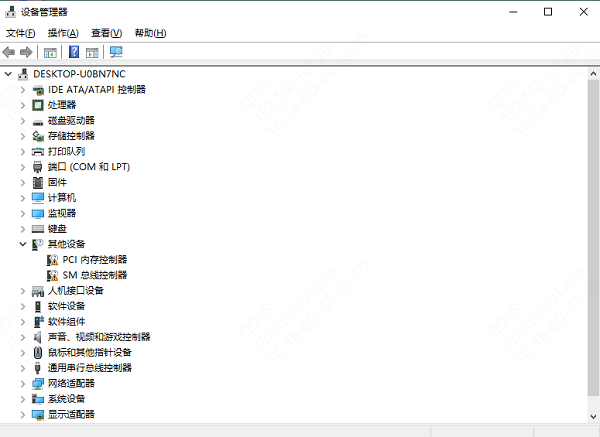Image resolution: width=600 pixels, height=437 pixels.
Task: Click the scan hardware changes monitor icon
Action: (x=116, y=52)
